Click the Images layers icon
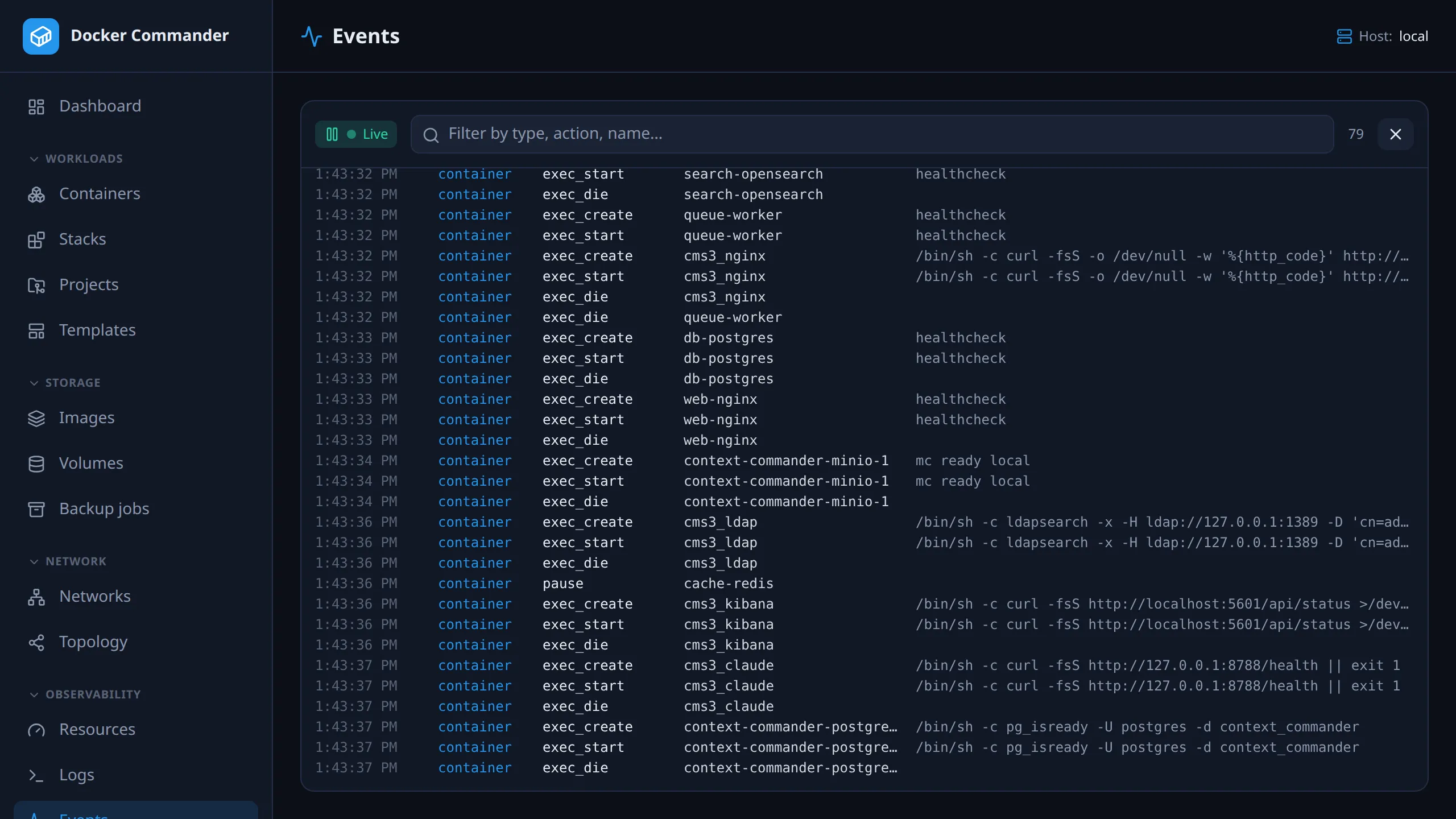 36,418
